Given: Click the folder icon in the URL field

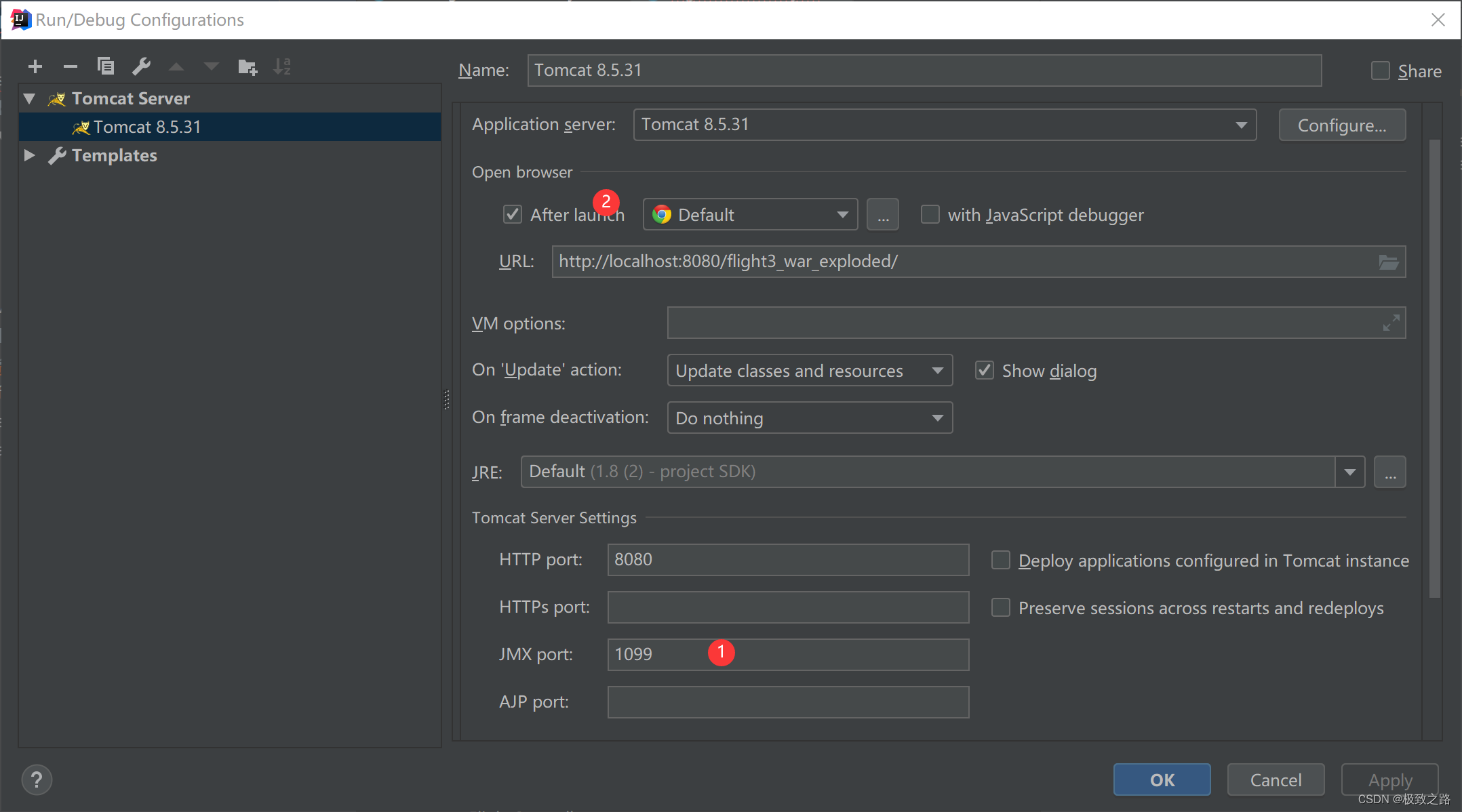Looking at the screenshot, I should click(1388, 262).
